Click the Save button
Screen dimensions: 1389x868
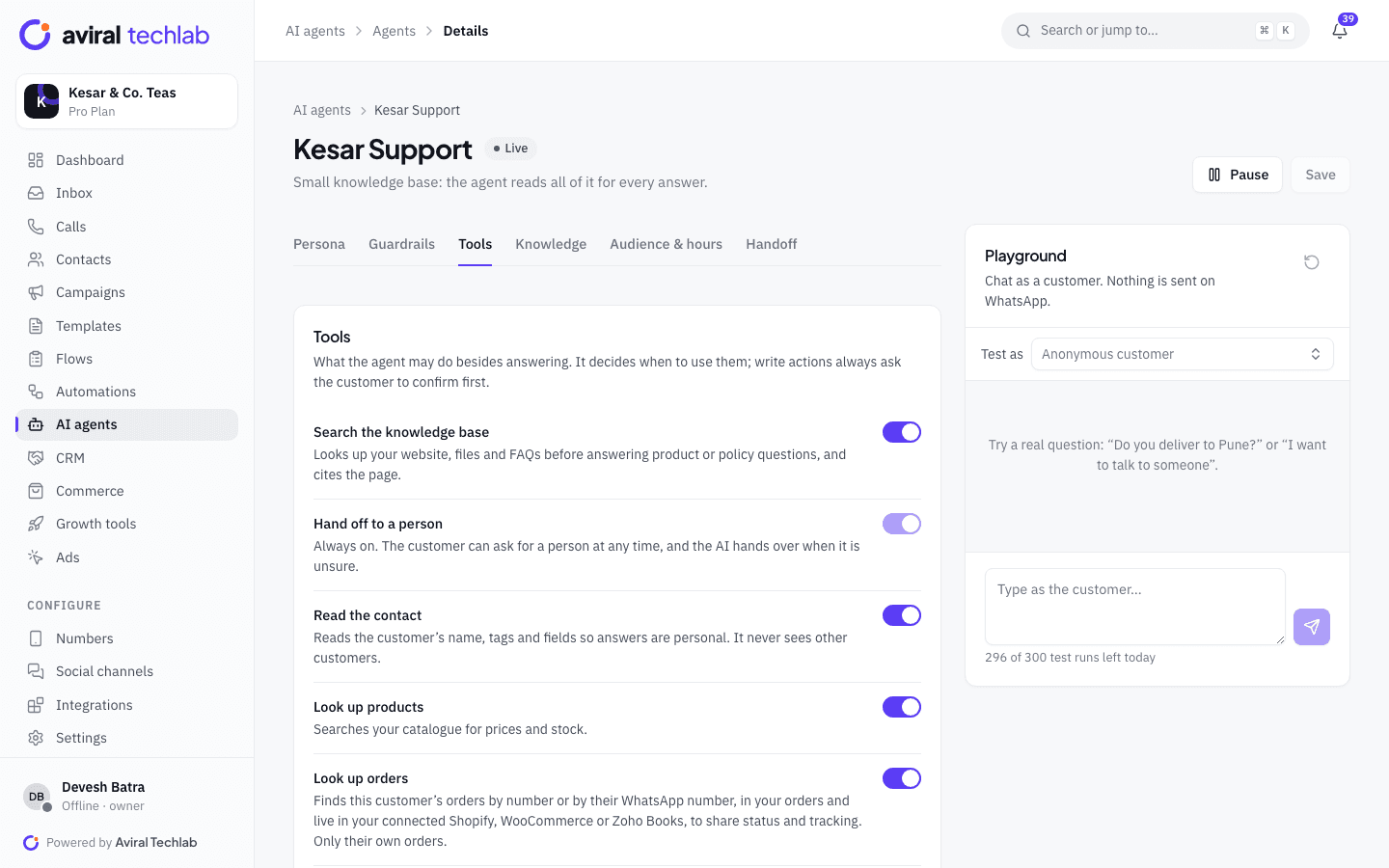(1321, 175)
